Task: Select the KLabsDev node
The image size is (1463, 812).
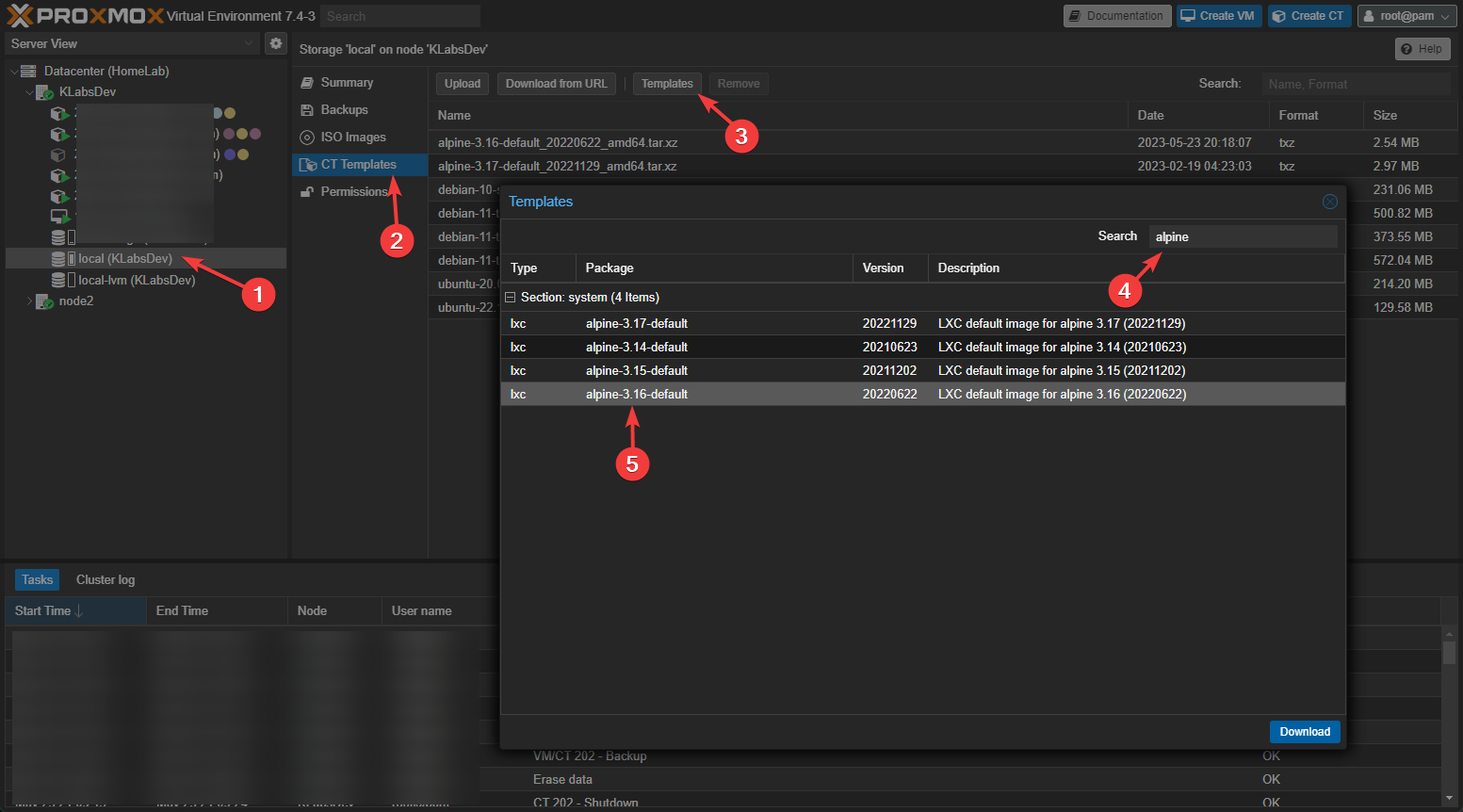Action: [88, 91]
